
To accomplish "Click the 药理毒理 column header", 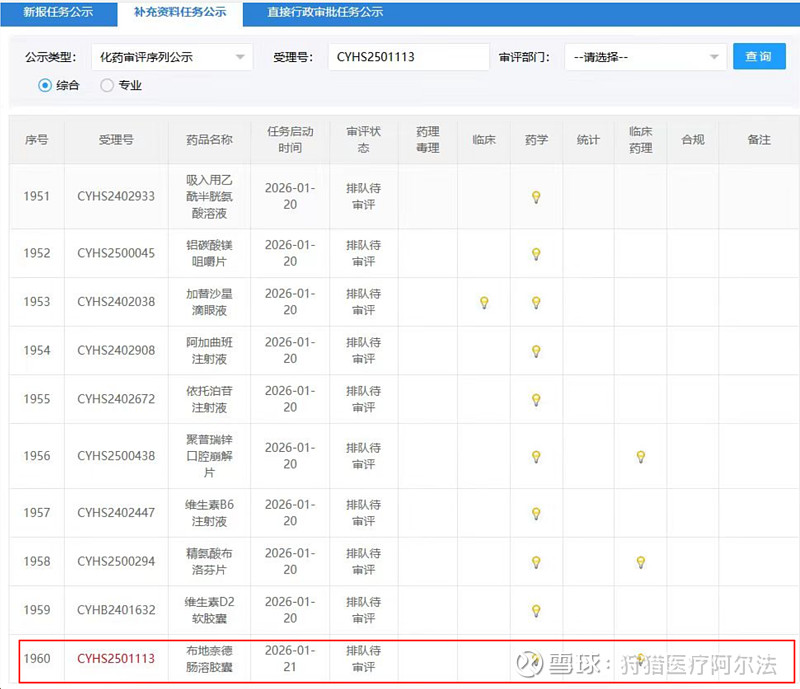I will (428, 140).
